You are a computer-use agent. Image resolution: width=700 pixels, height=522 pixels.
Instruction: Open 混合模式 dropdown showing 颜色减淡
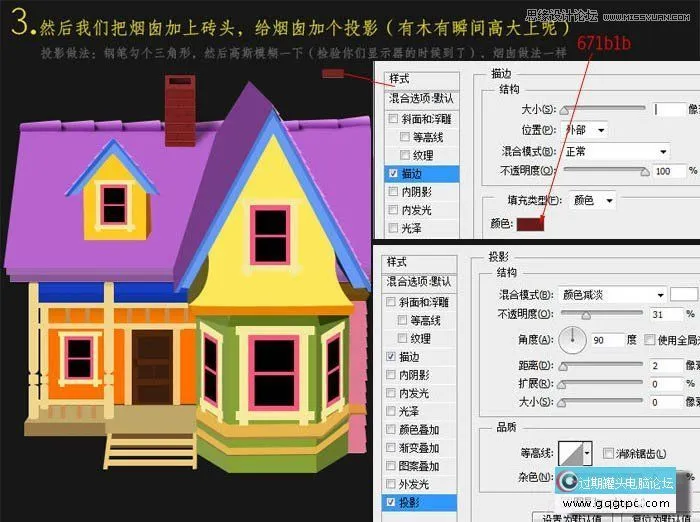[x=612, y=295]
